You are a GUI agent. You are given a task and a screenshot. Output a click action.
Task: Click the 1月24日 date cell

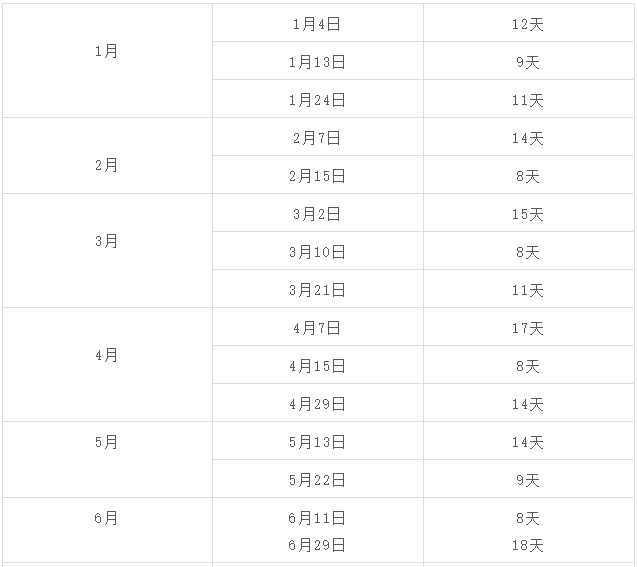[317, 100]
